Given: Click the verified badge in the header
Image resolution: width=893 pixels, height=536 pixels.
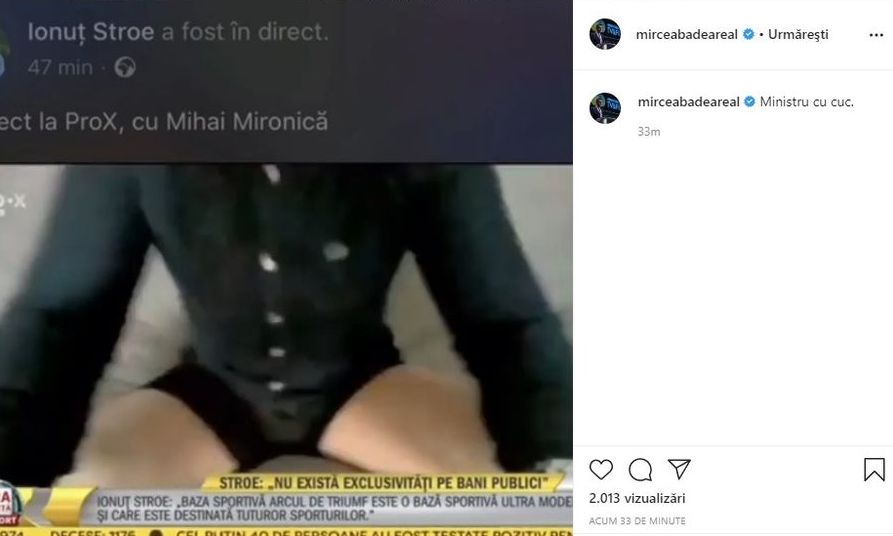Looking at the screenshot, I should tap(748, 34).
